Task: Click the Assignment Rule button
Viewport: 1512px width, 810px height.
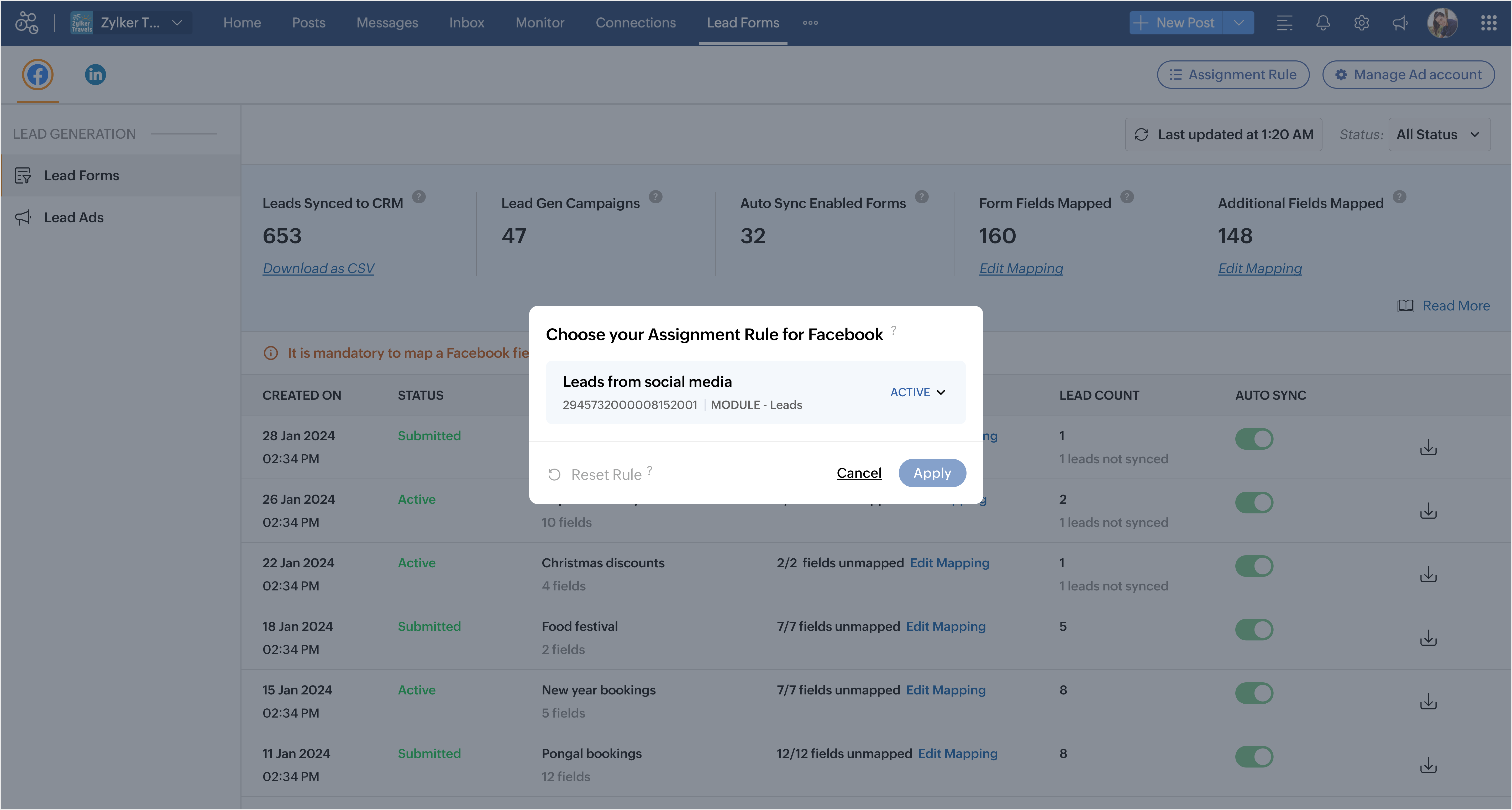Action: coord(1233,75)
